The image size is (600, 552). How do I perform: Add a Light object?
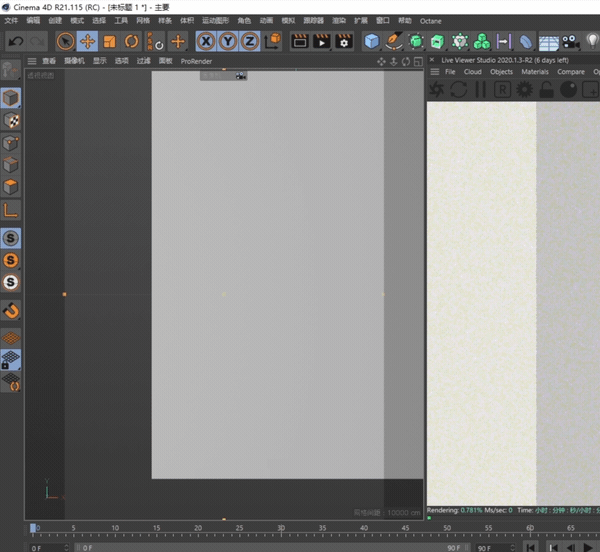tap(592, 41)
